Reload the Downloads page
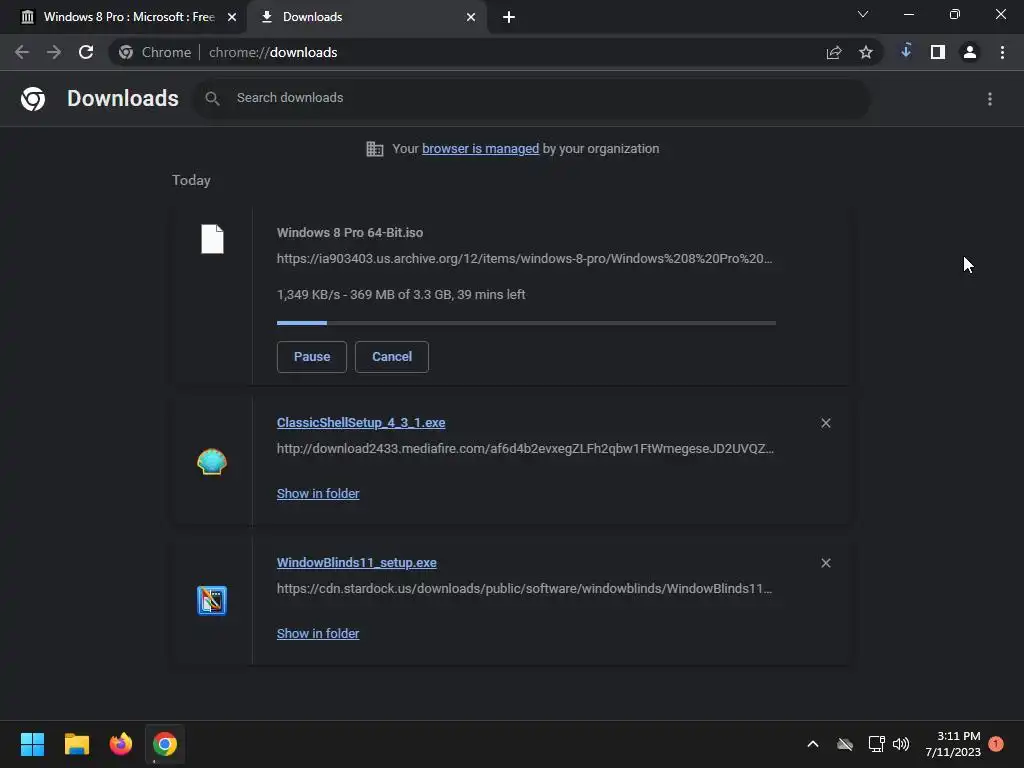 click(x=86, y=52)
